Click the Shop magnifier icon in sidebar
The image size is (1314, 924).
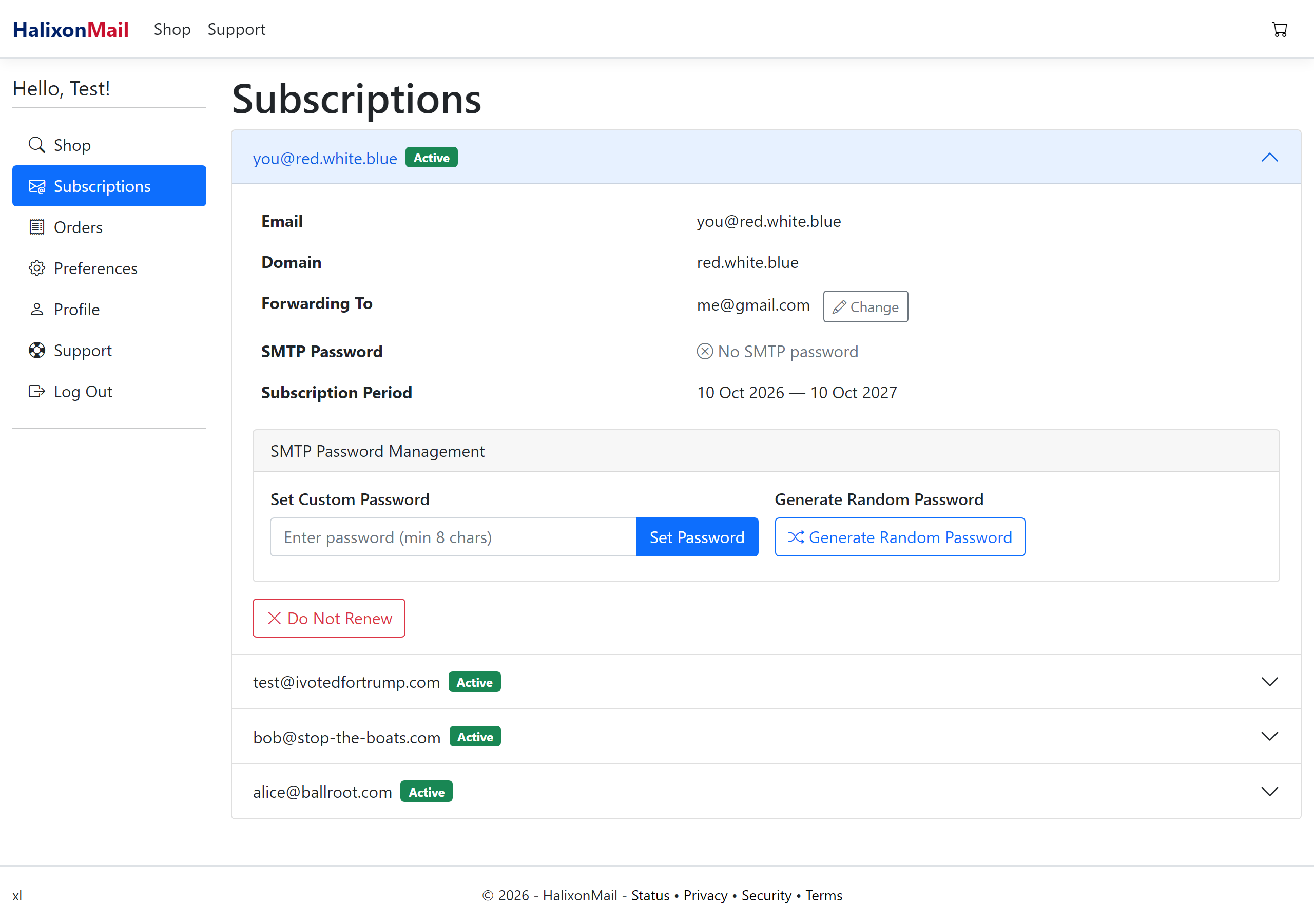[x=36, y=145]
